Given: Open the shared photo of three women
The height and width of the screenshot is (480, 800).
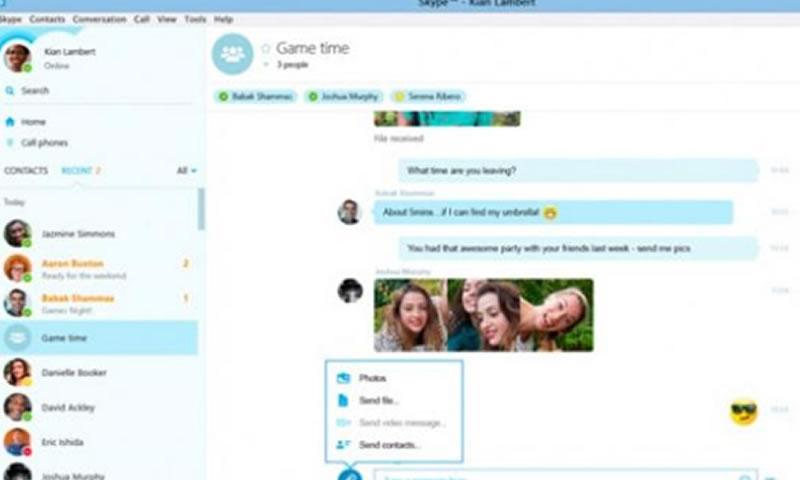Looking at the screenshot, I should [484, 315].
